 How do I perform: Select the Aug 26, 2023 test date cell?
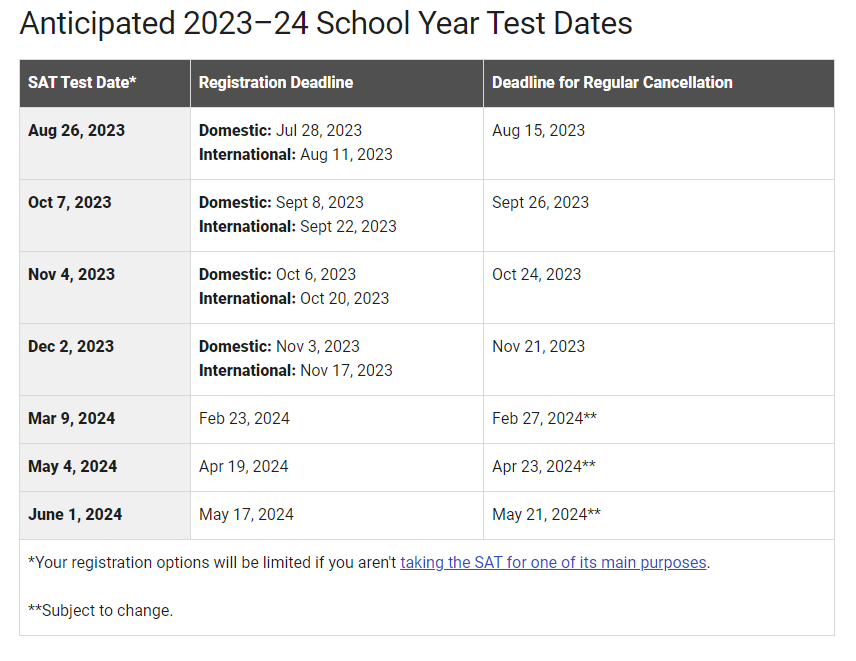77,131
